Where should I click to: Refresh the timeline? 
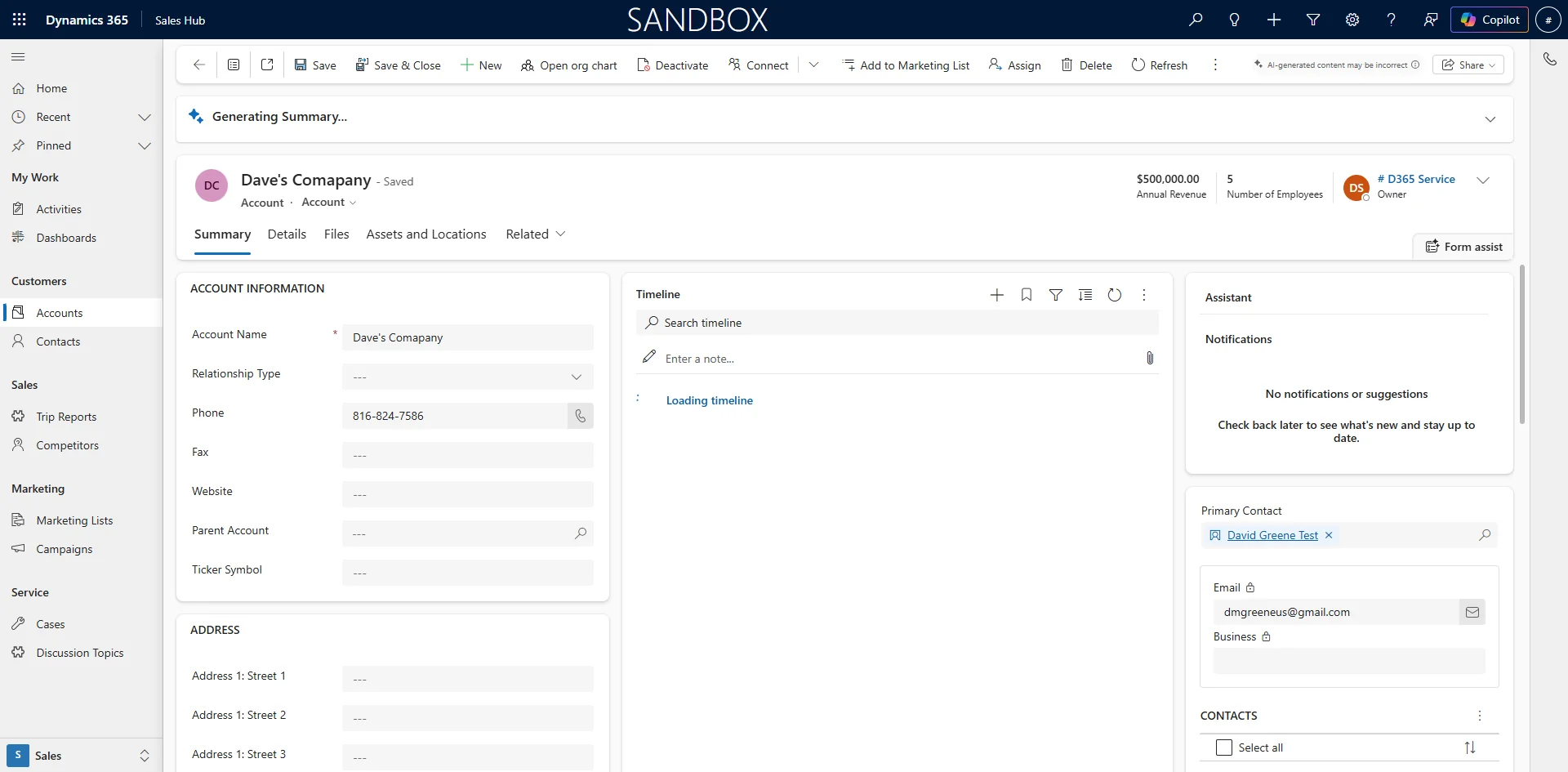tap(1115, 295)
